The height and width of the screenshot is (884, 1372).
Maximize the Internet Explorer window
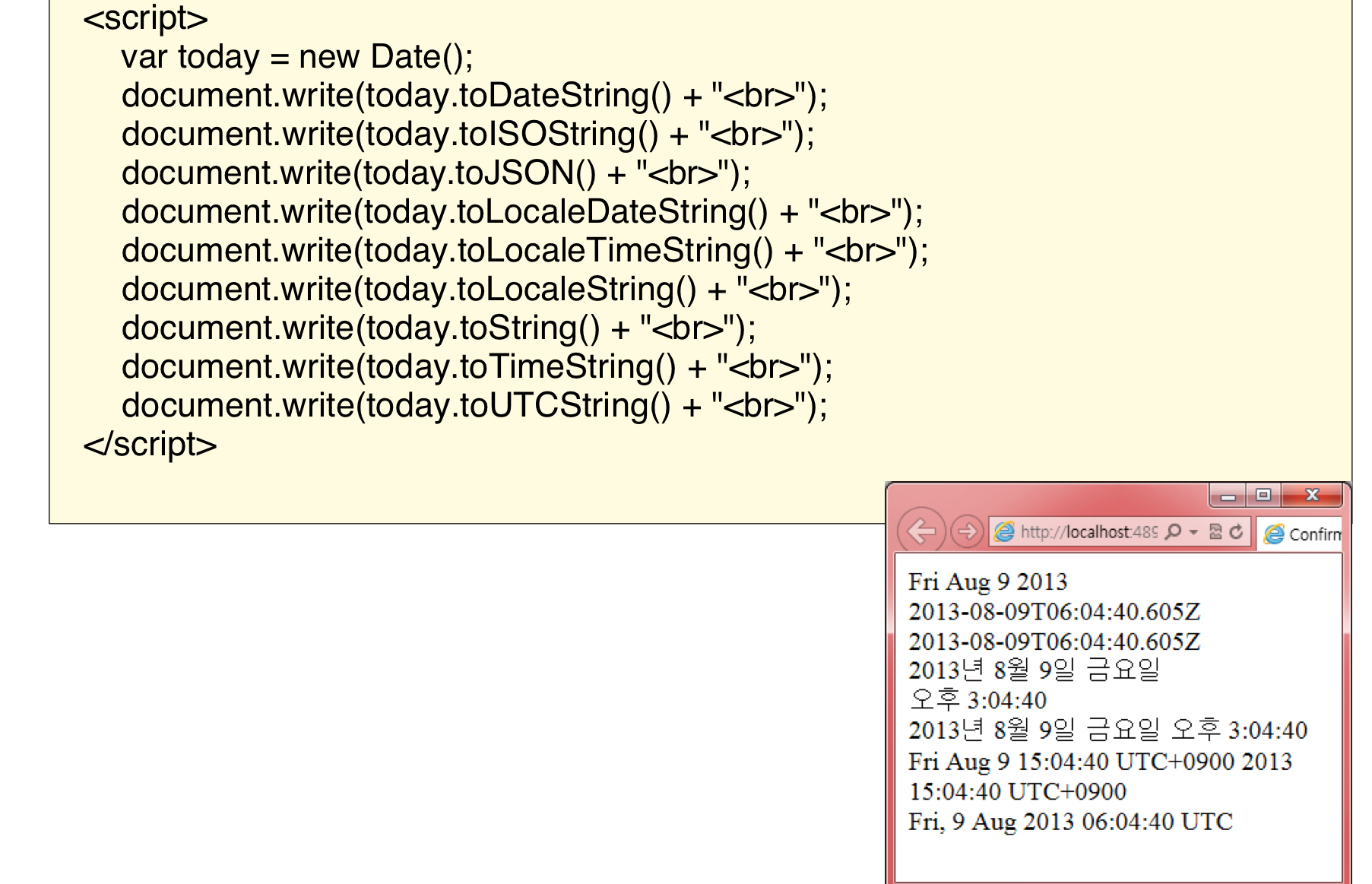1263,496
